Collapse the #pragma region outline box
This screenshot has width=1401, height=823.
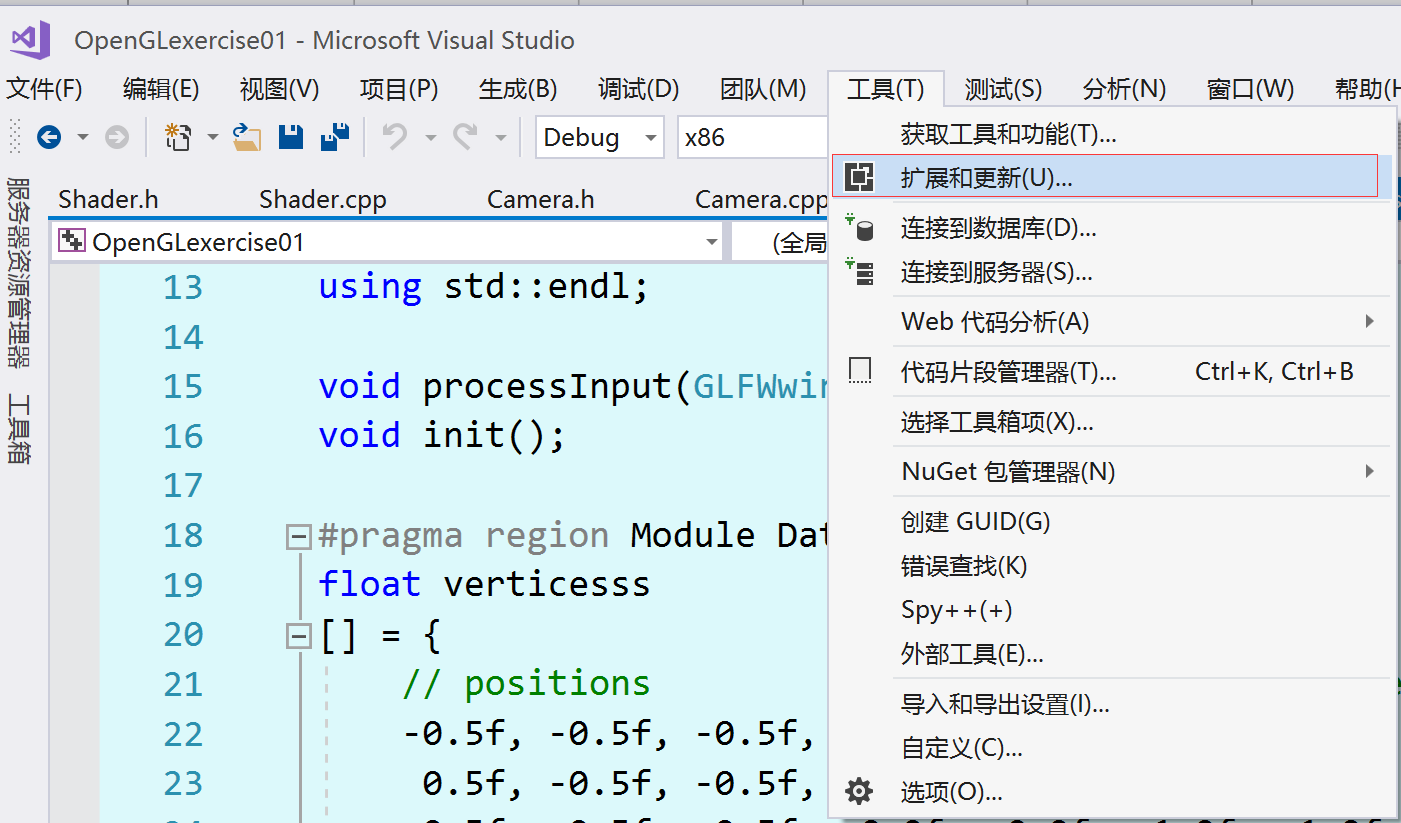(x=298, y=537)
